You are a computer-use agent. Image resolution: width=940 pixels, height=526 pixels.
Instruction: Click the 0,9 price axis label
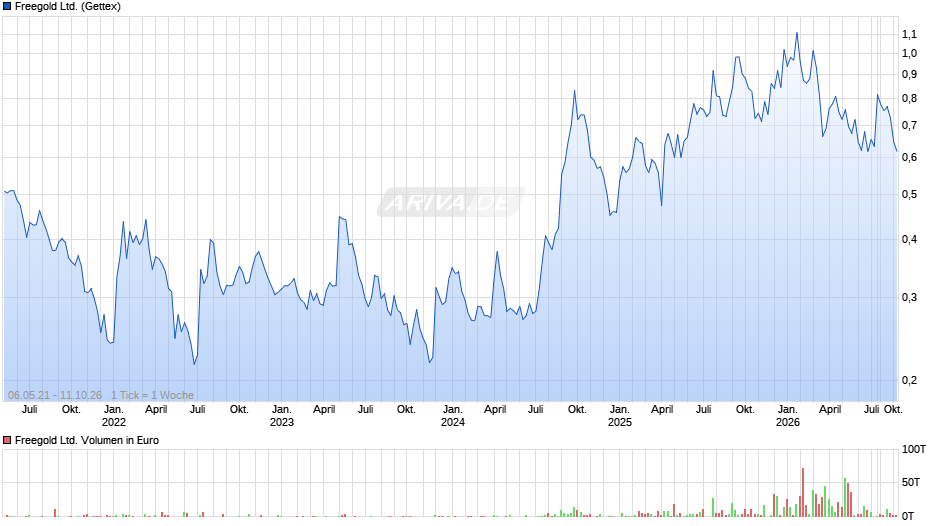click(x=909, y=74)
